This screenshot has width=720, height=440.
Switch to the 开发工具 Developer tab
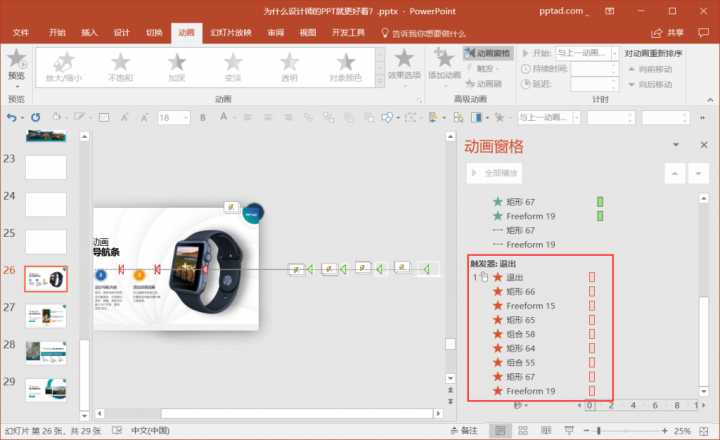pyautogui.click(x=348, y=33)
